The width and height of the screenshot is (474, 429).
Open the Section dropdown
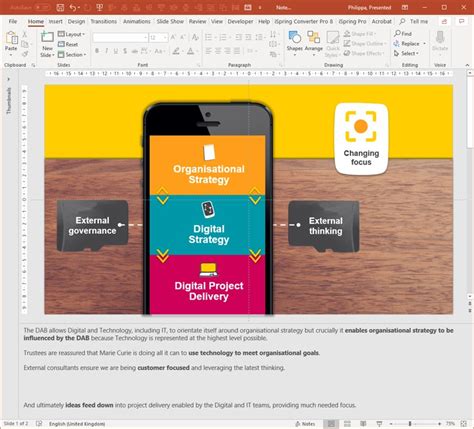click(72, 54)
